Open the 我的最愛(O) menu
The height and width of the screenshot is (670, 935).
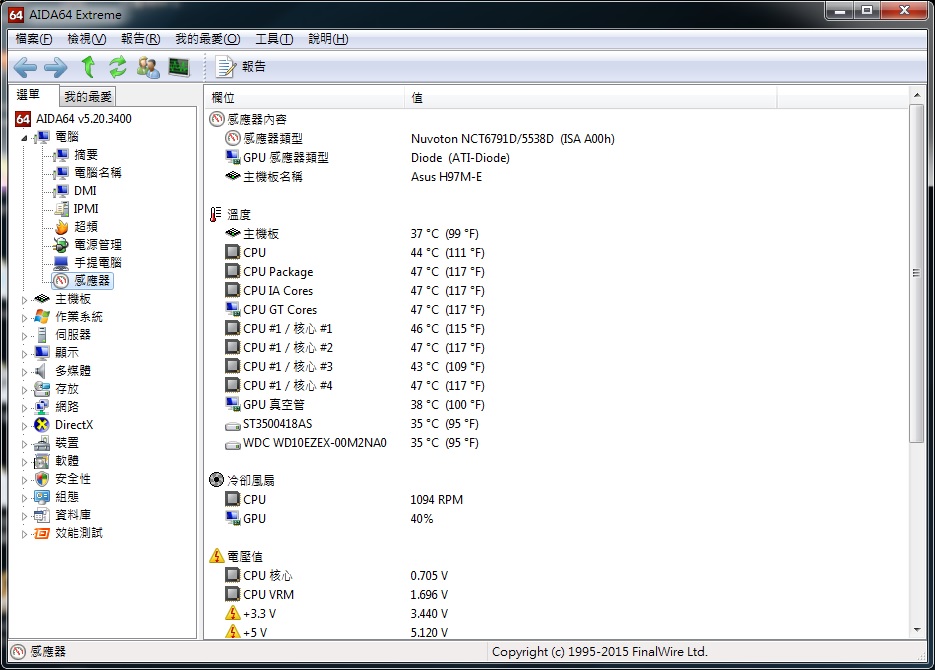208,39
